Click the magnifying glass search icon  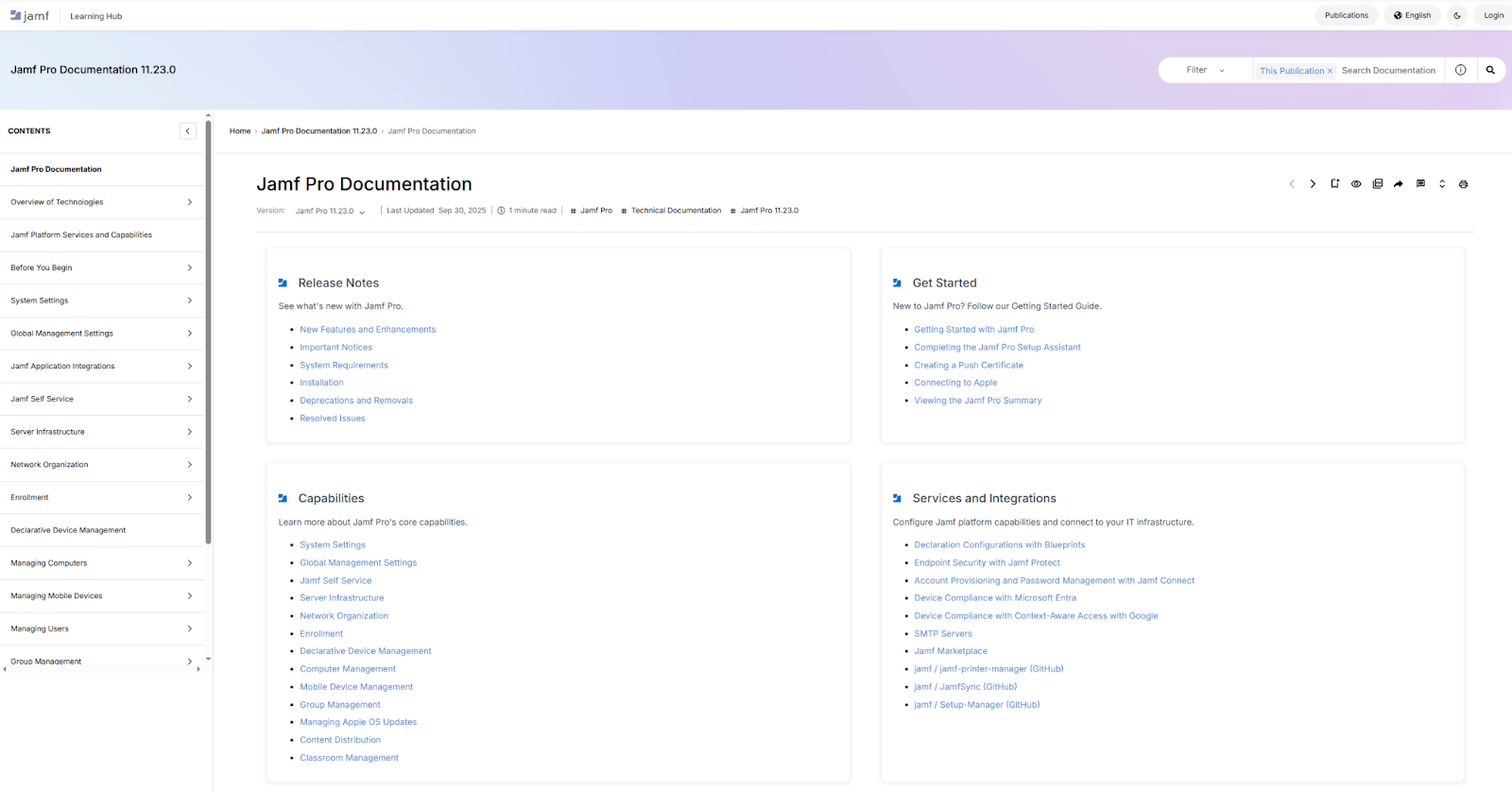1490,70
